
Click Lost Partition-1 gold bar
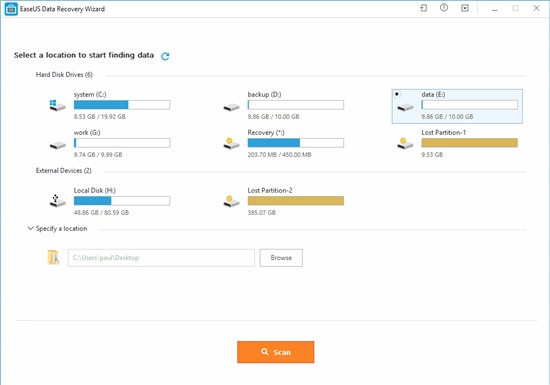tap(470, 143)
